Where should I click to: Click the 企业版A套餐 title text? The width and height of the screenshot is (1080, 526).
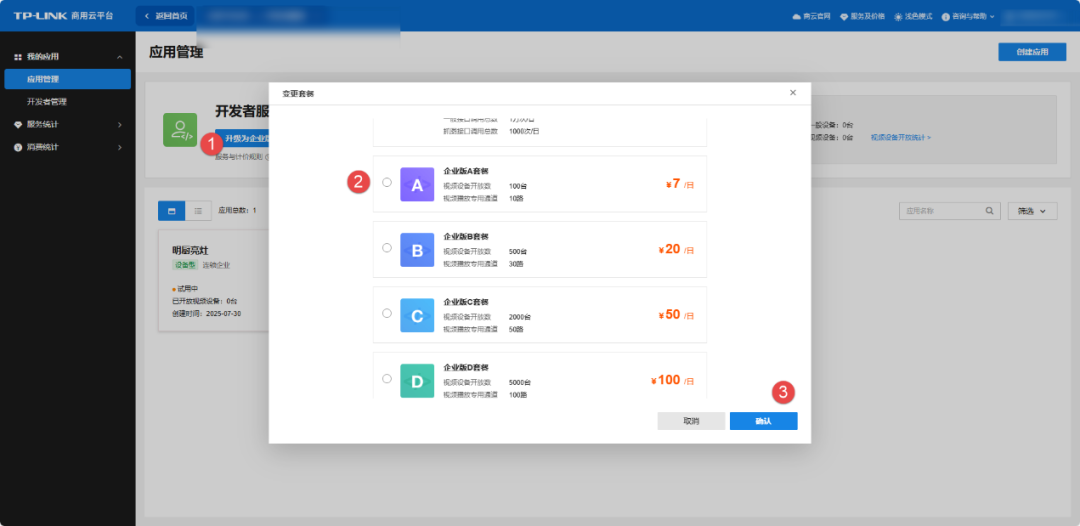[x=466, y=171]
